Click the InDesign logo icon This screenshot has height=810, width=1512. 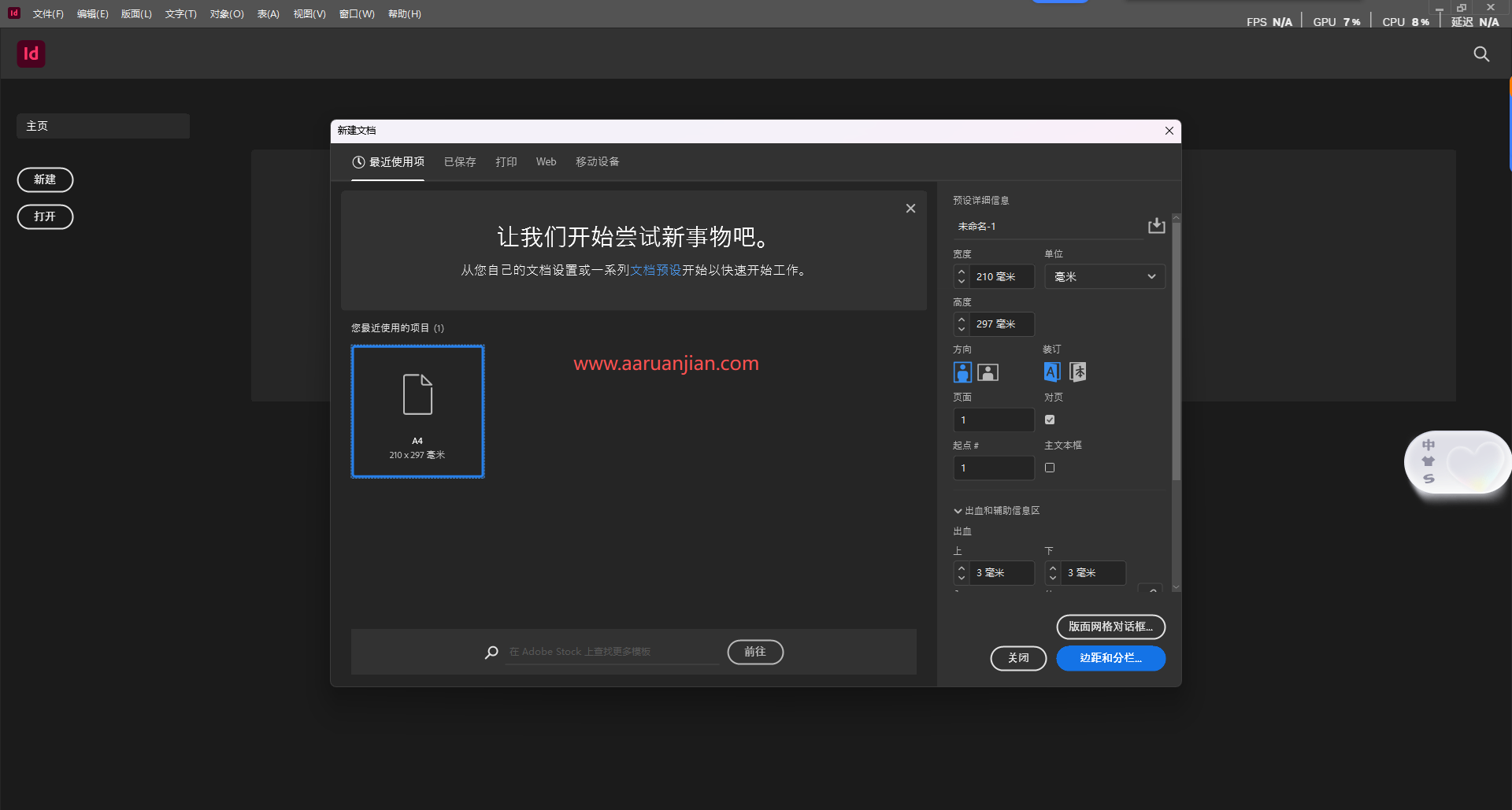coord(31,54)
